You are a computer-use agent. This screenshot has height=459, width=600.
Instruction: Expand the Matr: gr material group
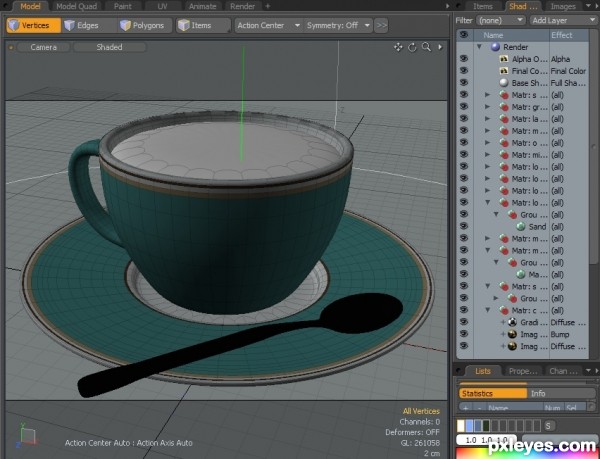488,107
